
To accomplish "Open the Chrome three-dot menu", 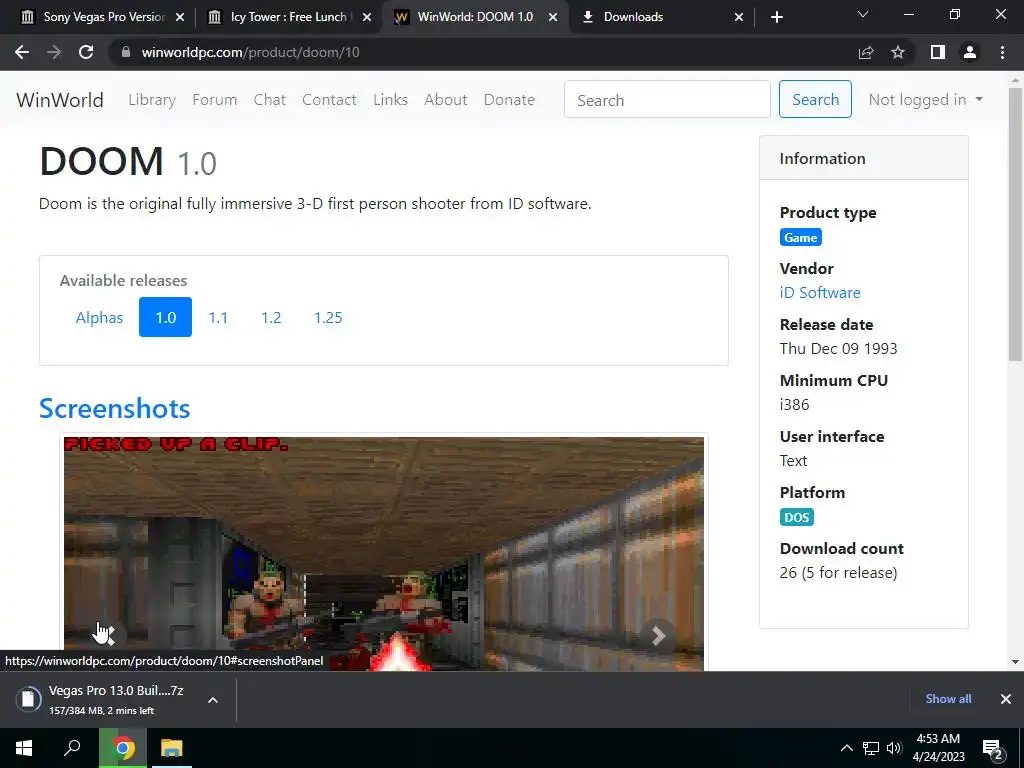I will pos(1002,52).
